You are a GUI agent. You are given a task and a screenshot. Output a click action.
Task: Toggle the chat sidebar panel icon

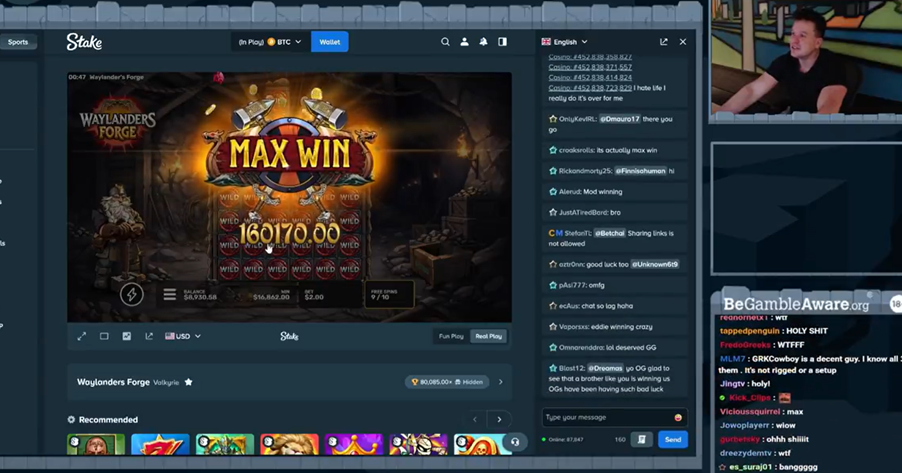[x=502, y=42]
